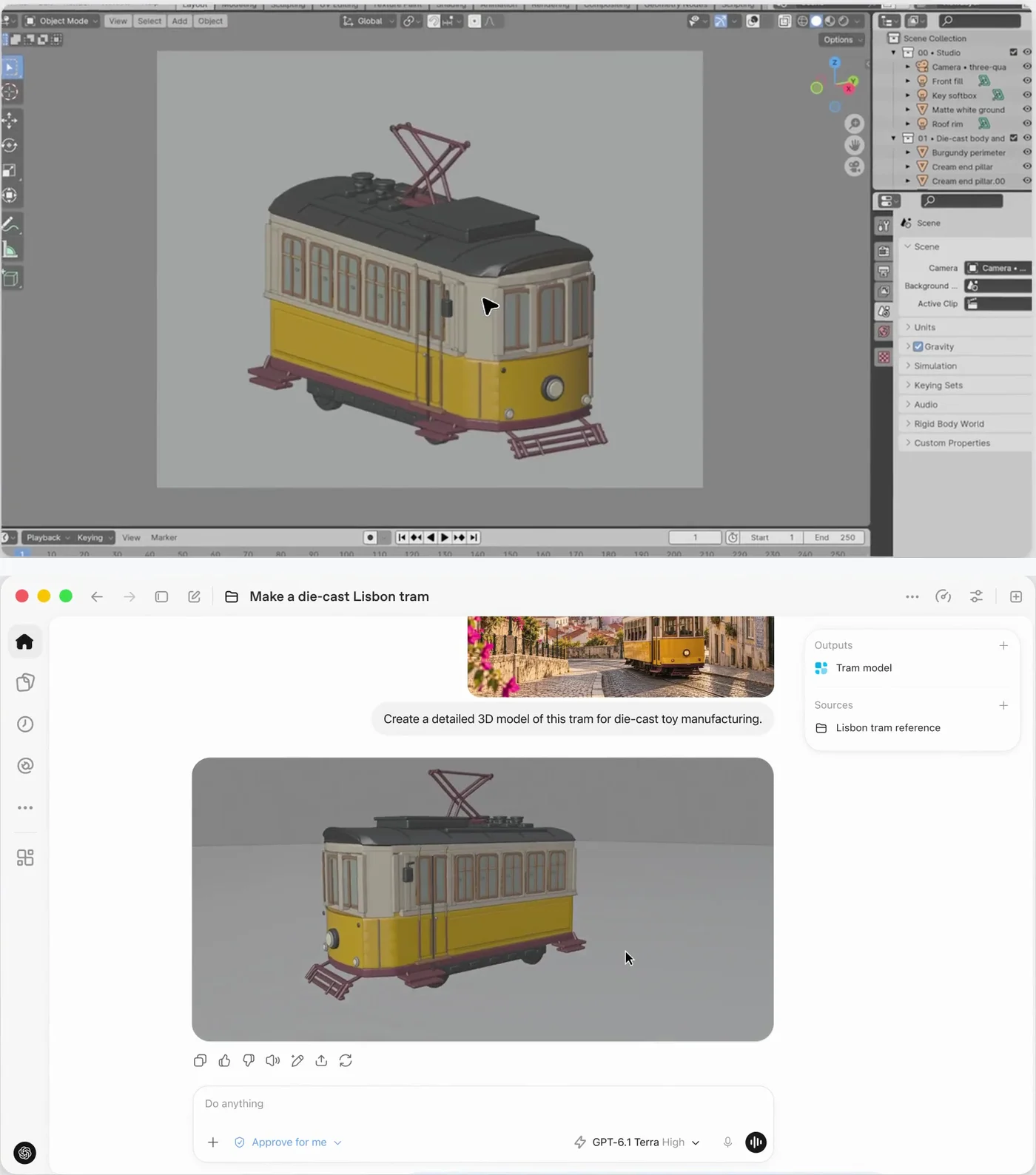Regenerate the tram model response
Viewport: 1036px width, 1175px height.
pos(346,1060)
